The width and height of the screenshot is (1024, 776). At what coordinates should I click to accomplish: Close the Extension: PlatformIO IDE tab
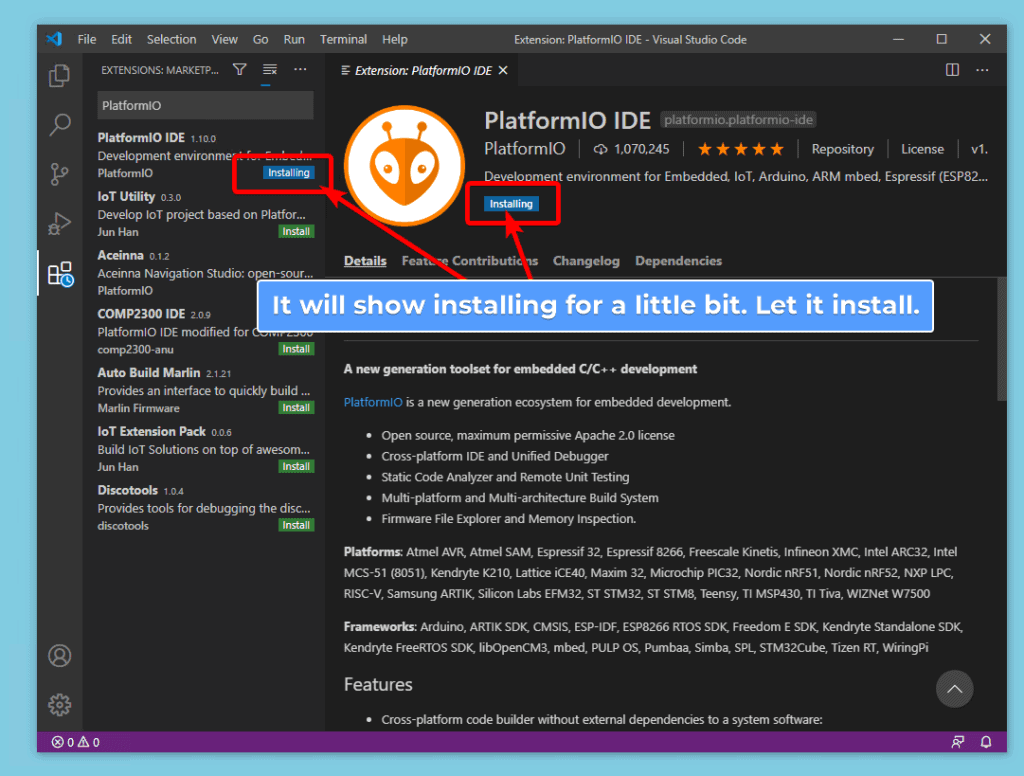pos(503,71)
